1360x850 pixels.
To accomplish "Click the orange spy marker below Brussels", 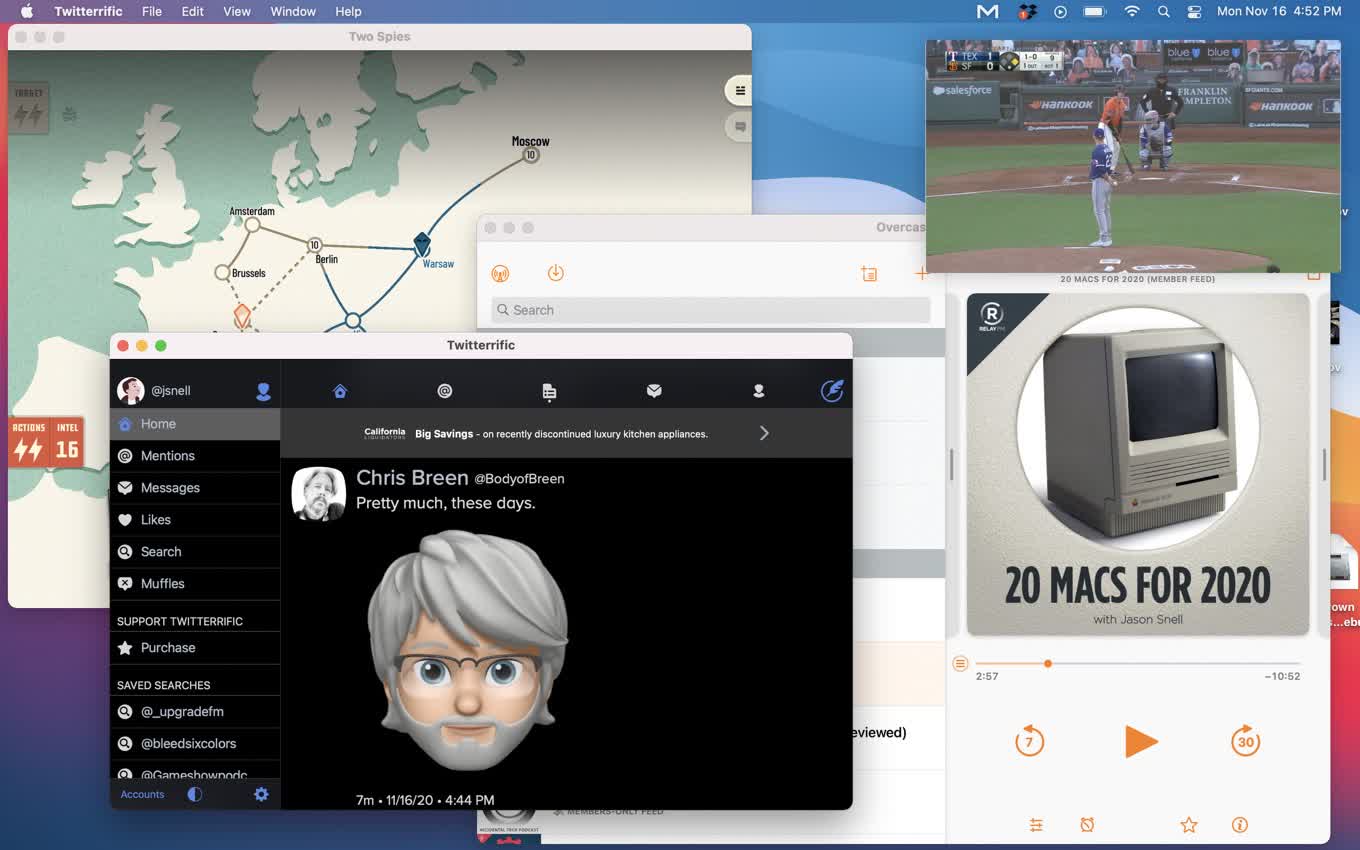I will tap(242, 316).
